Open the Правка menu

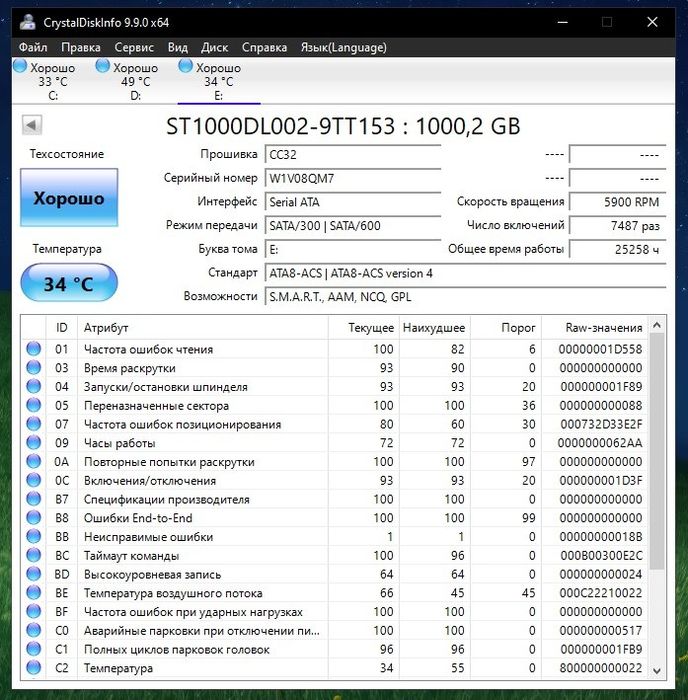[x=81, y=47]
